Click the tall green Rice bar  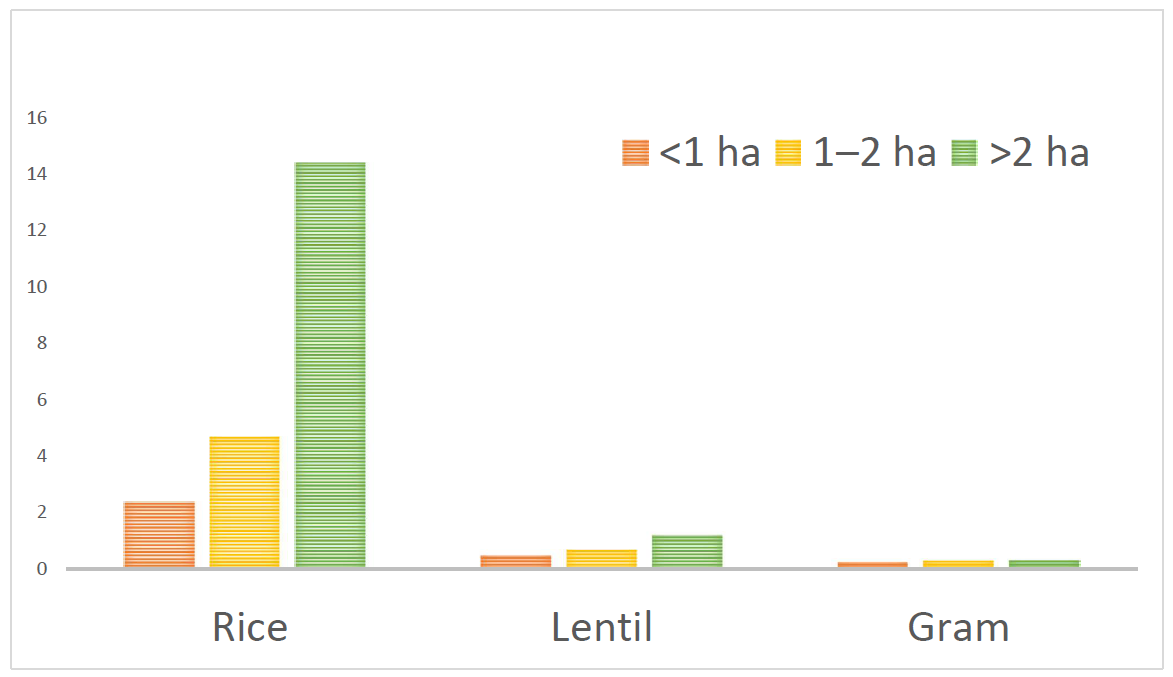pyautogui.click(x=330, y=364)
